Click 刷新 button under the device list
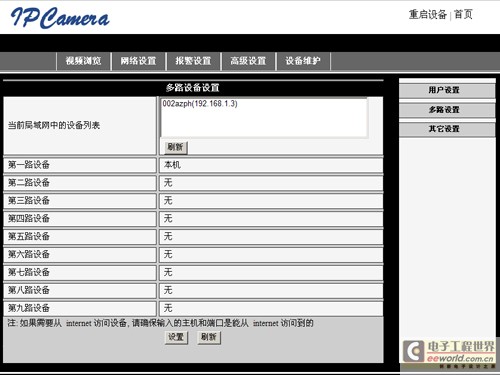 click(176, 147)
